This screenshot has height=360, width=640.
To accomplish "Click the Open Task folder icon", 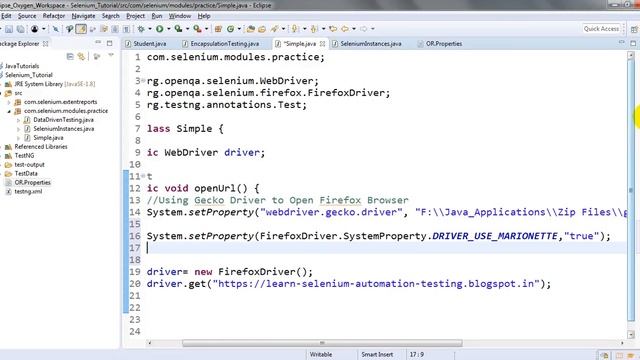I will [262, 29].
